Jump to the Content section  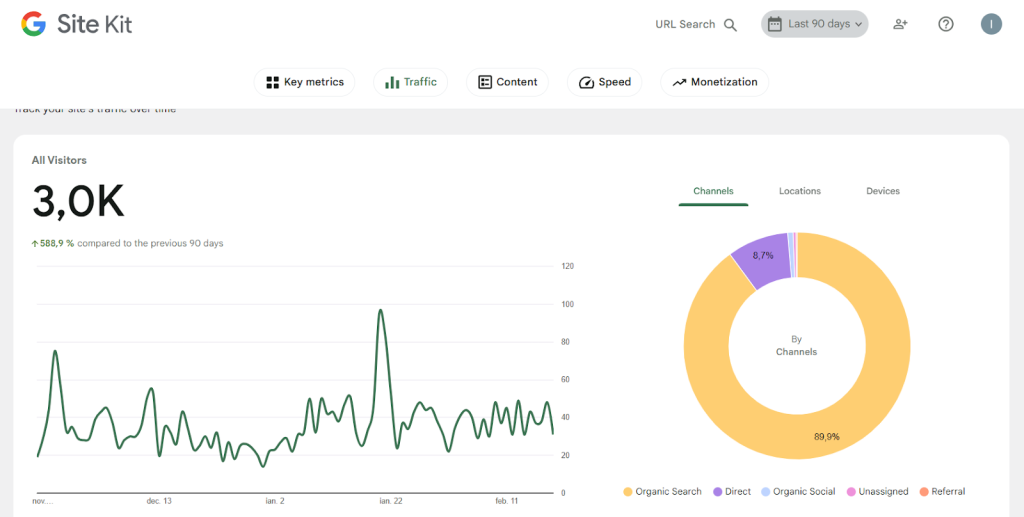[x=507, y=82]
